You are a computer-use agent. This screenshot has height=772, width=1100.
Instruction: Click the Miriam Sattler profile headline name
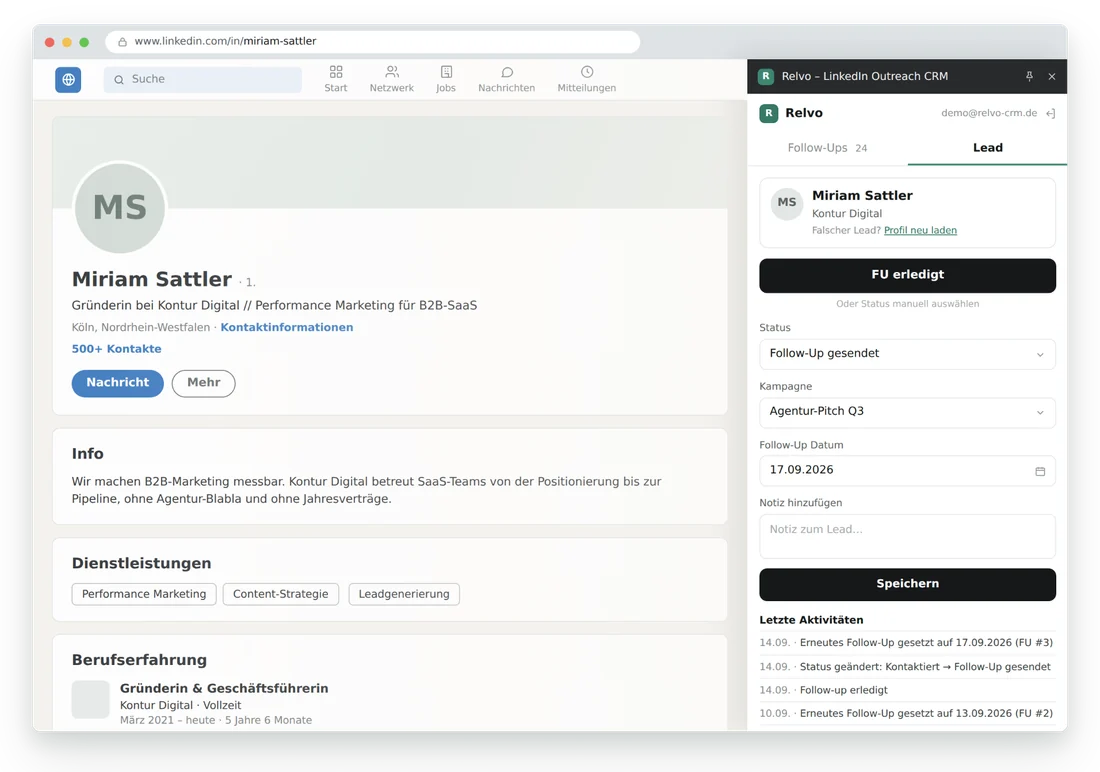(152, 279)
